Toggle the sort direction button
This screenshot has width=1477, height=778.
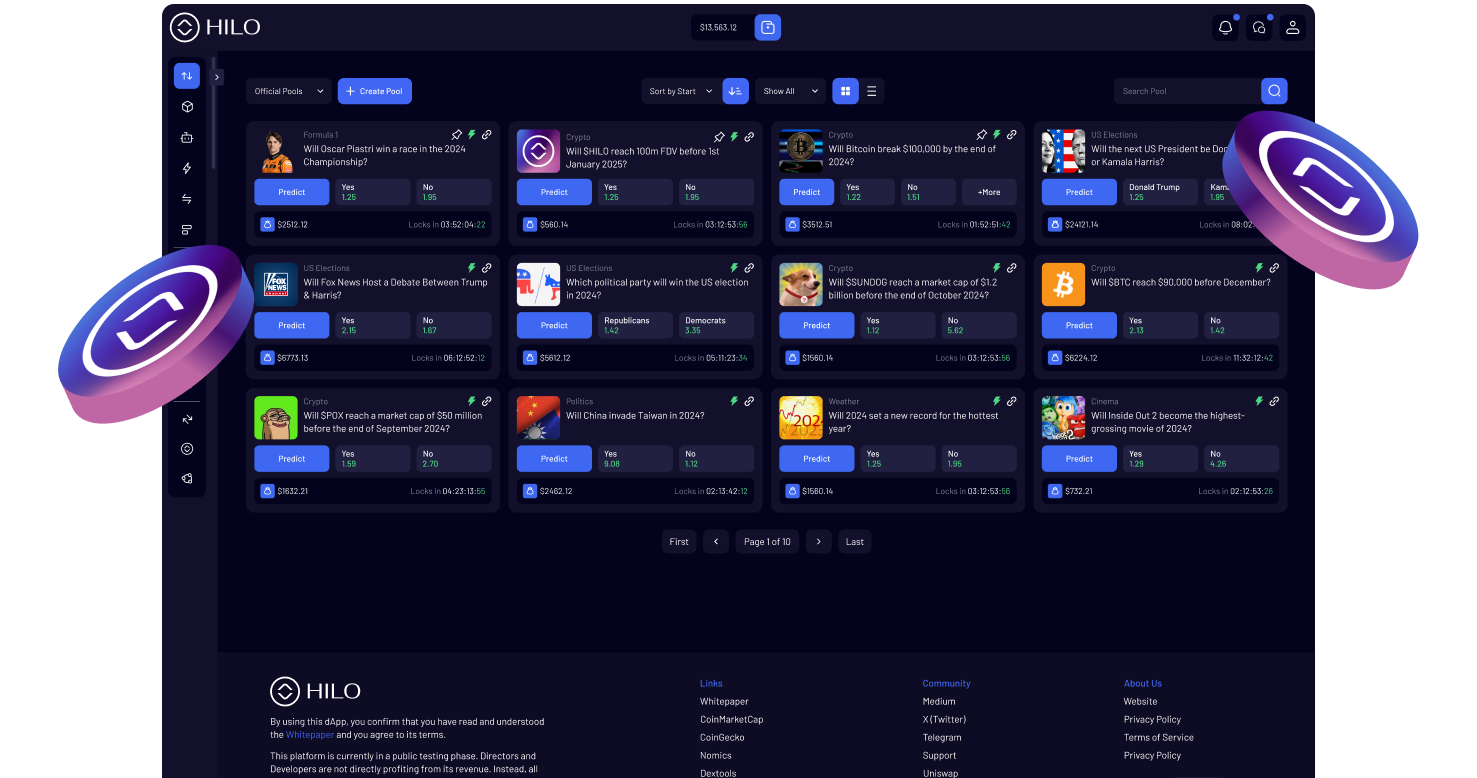(x=736, y=91)
